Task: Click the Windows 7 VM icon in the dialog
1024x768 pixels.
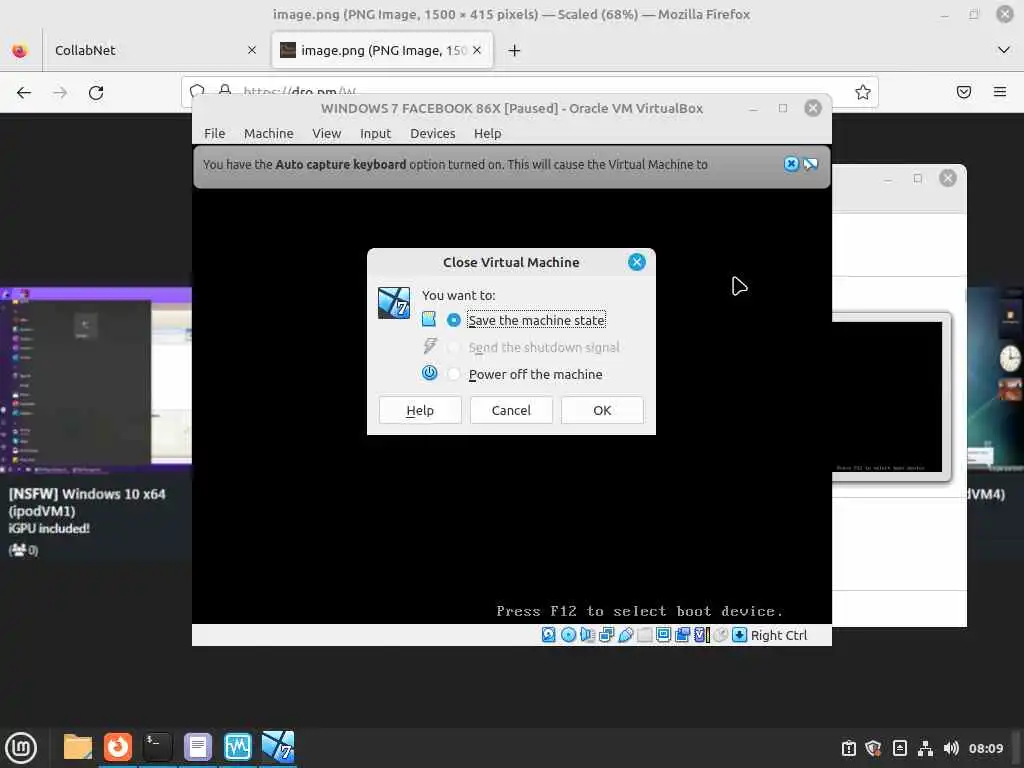Action: tap(394, 303)
